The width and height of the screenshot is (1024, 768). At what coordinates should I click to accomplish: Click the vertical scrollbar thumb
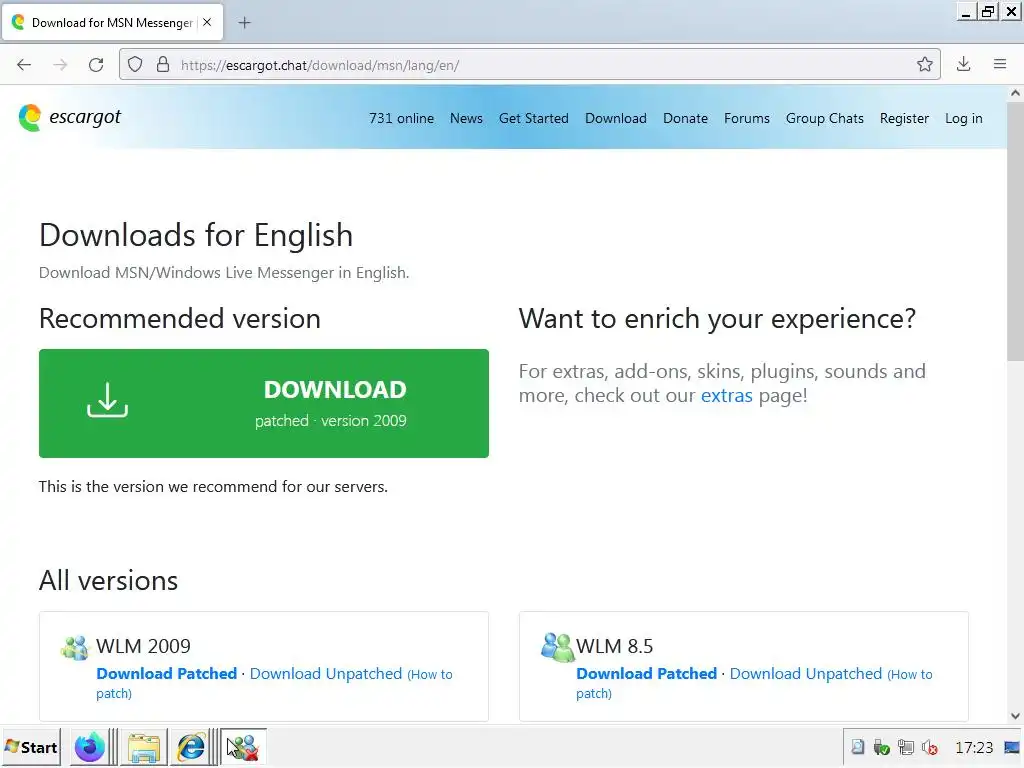[x=1015, y=230]
